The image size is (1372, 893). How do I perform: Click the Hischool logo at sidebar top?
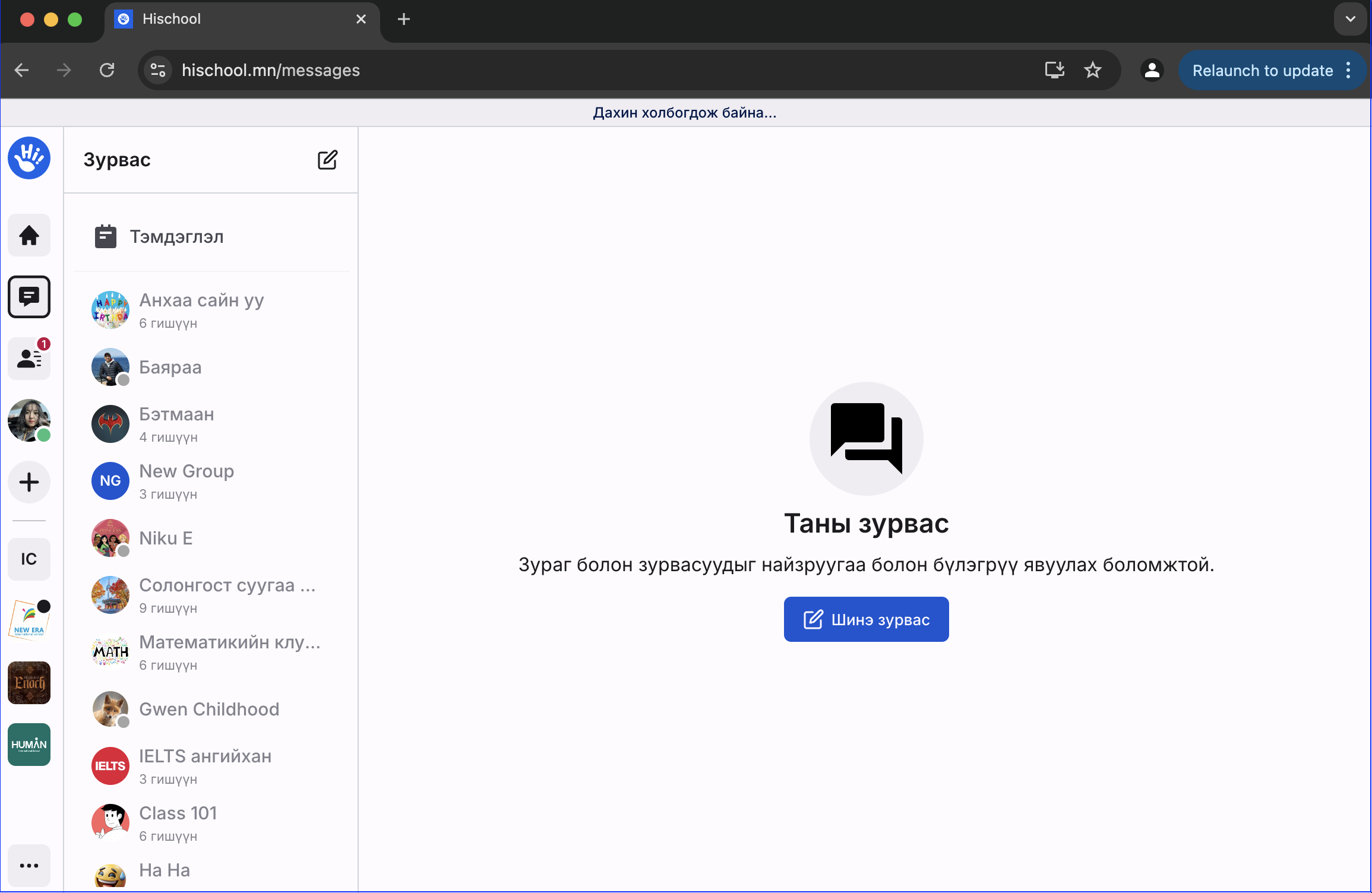tap(29, 158)
